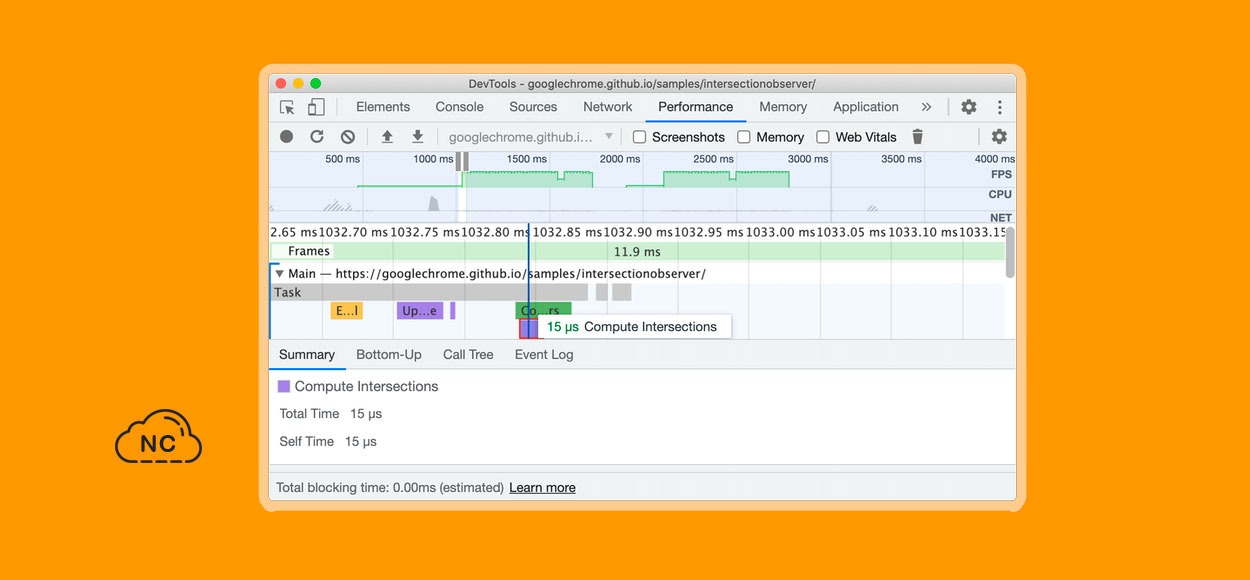Switch to the Console tab
This screenshot has width=1250, height=580.
[460, 107]
